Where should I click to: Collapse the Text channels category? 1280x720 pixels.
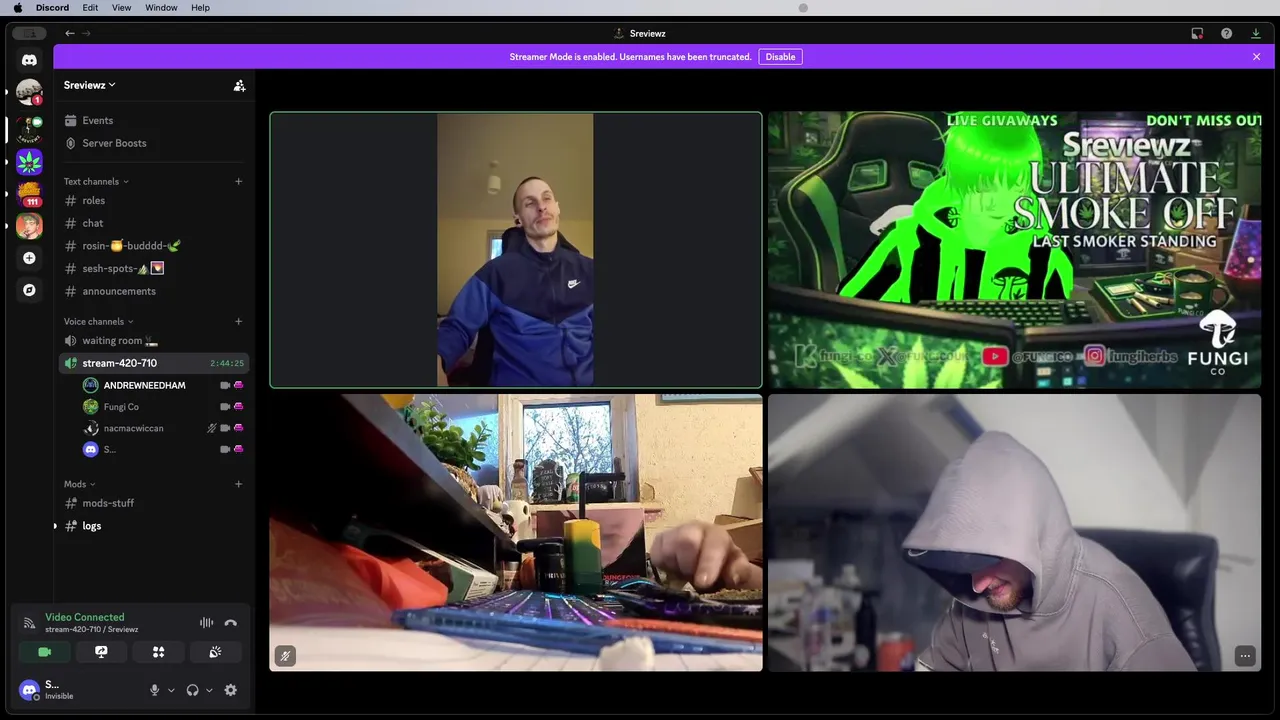pyautogui.click(x=96, y=181)
